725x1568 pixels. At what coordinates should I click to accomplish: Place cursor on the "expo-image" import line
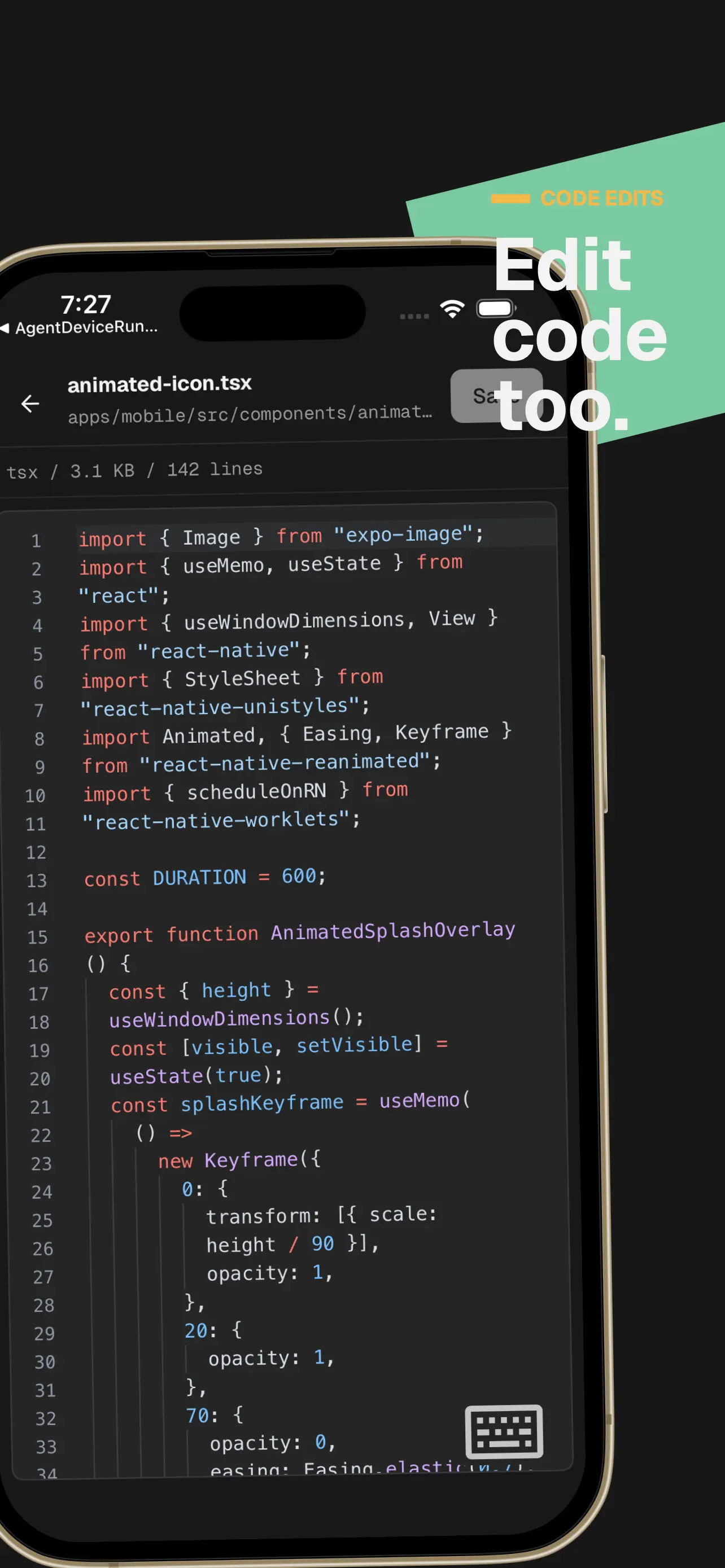(x=281, y=536)
